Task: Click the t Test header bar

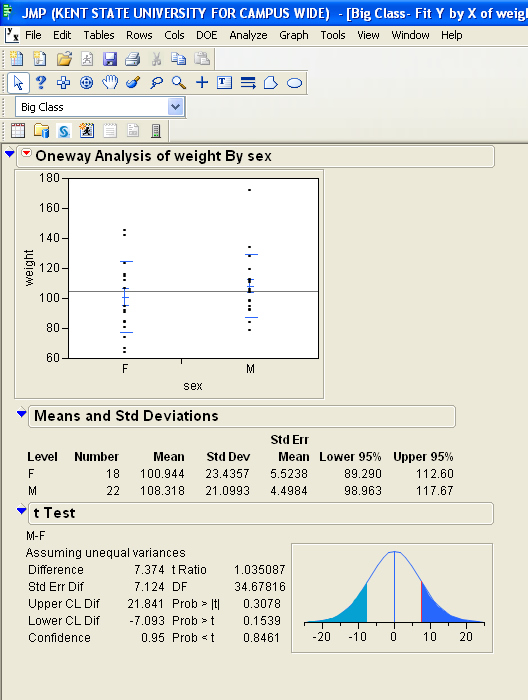Action: point(261,513)
